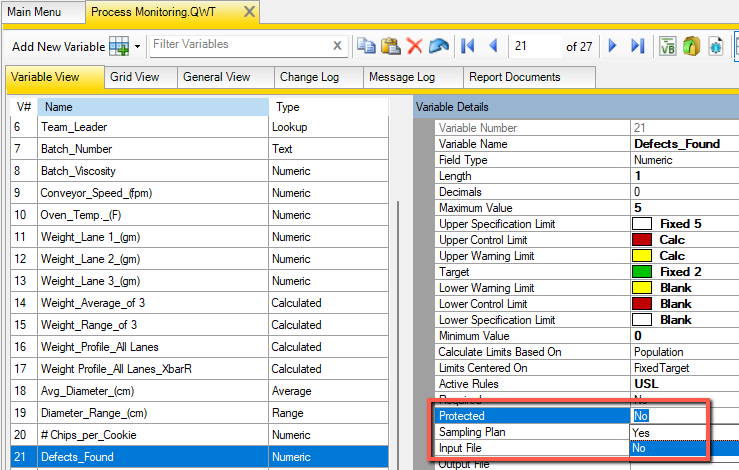The image size is (739, 470).
Task: Select the Weight_Lane 2_(gm) row
Action: 199,259
